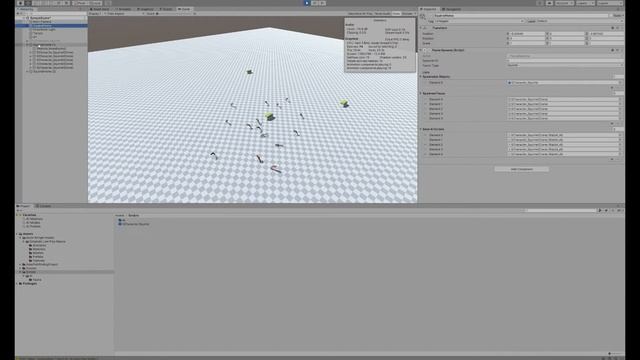The height and width of the screenshot is (360, 640).
Task: Open the Display 1 dropdown in Game view
Action: coord(96,13)
